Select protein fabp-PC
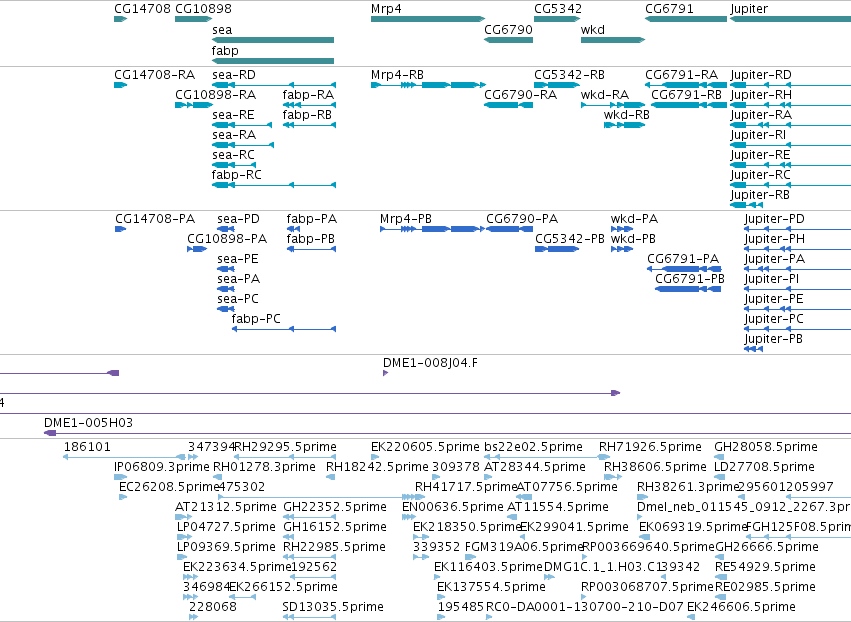This screenshot has height=622, width=851. pos(284,329)
